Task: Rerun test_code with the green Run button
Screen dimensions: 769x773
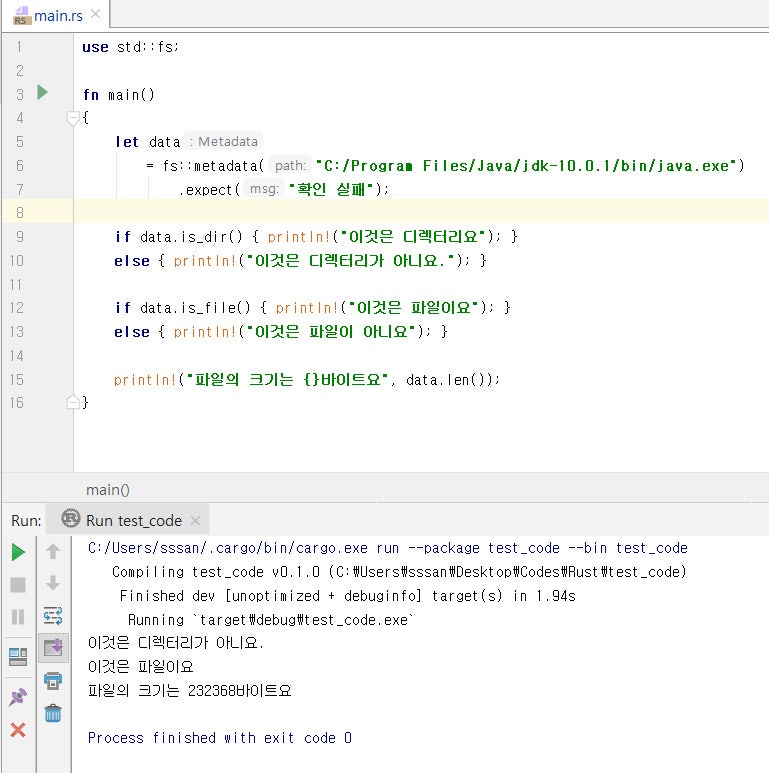Action: [x=18, y=552]
